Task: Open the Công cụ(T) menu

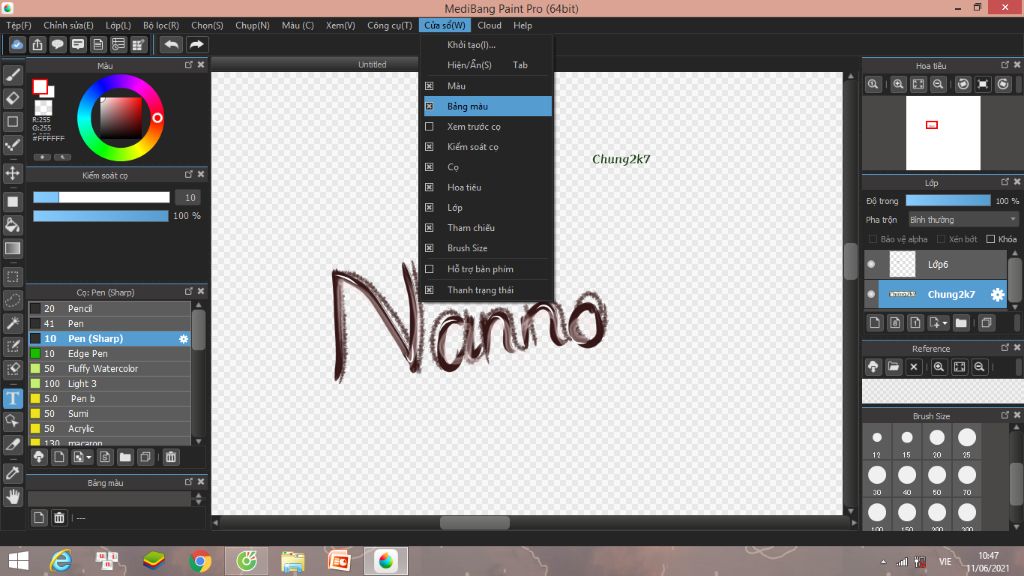Action: click(389, 25)
